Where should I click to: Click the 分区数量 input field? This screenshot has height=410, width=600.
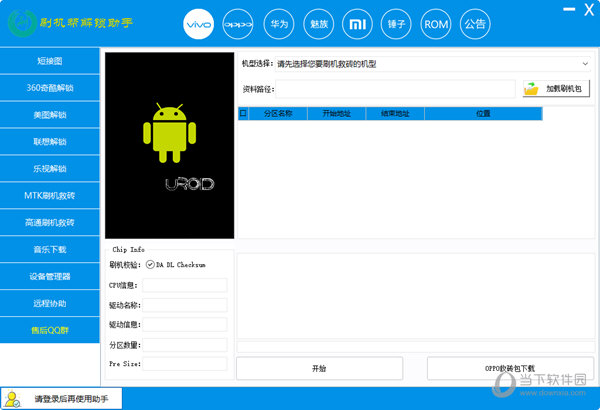[x=185, y=345]
